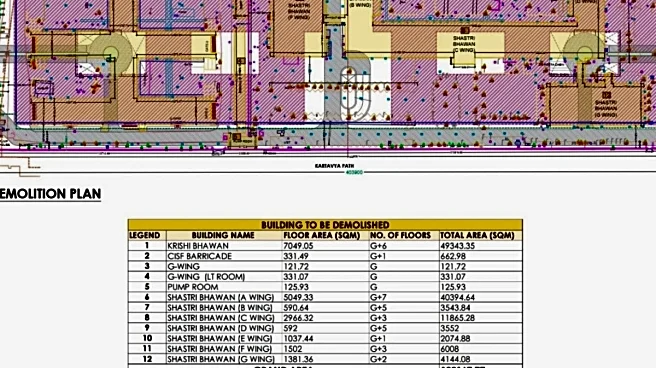Click floor area value '1037.44'
The width and height of the screenshot is (656, 368).
(298, 338)
